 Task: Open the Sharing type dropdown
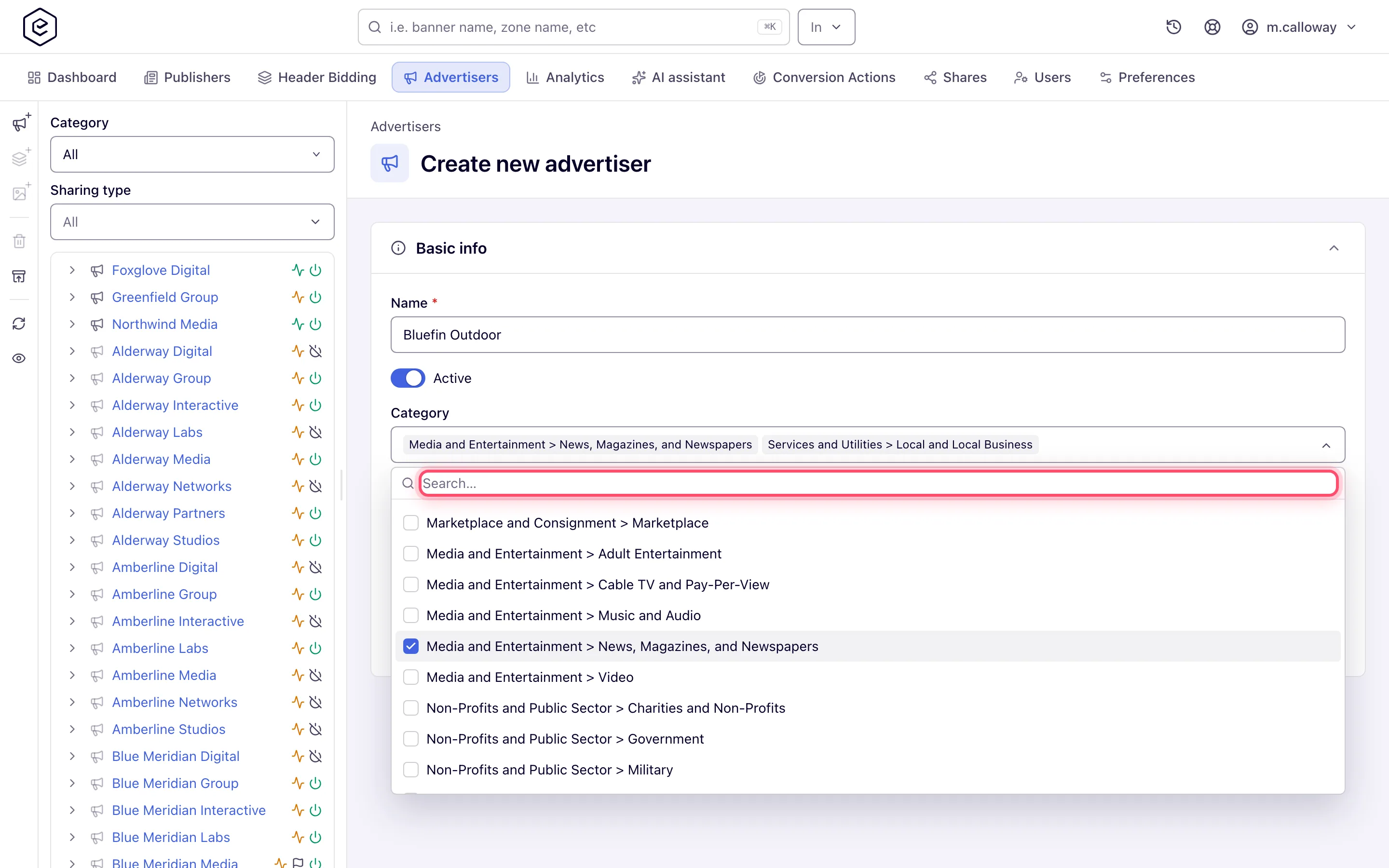(x=192, y=222)
